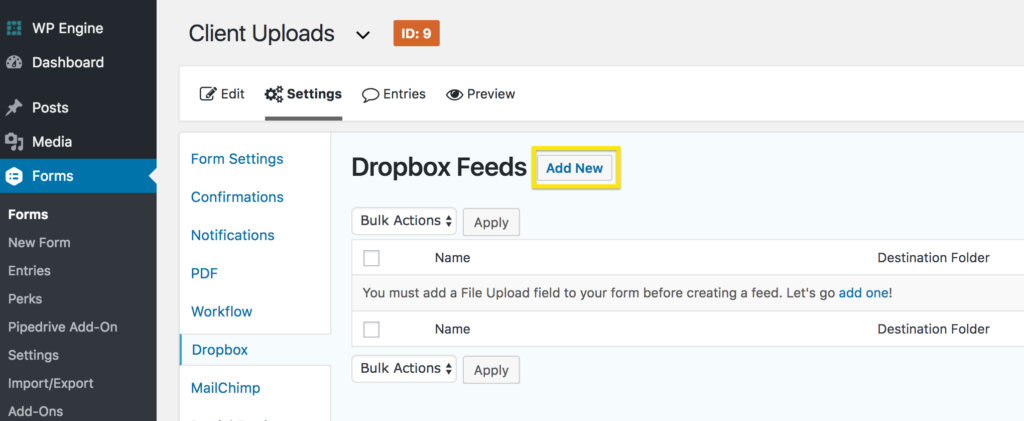
Task: Click the footer Name column label
Action: coord(453,329)
